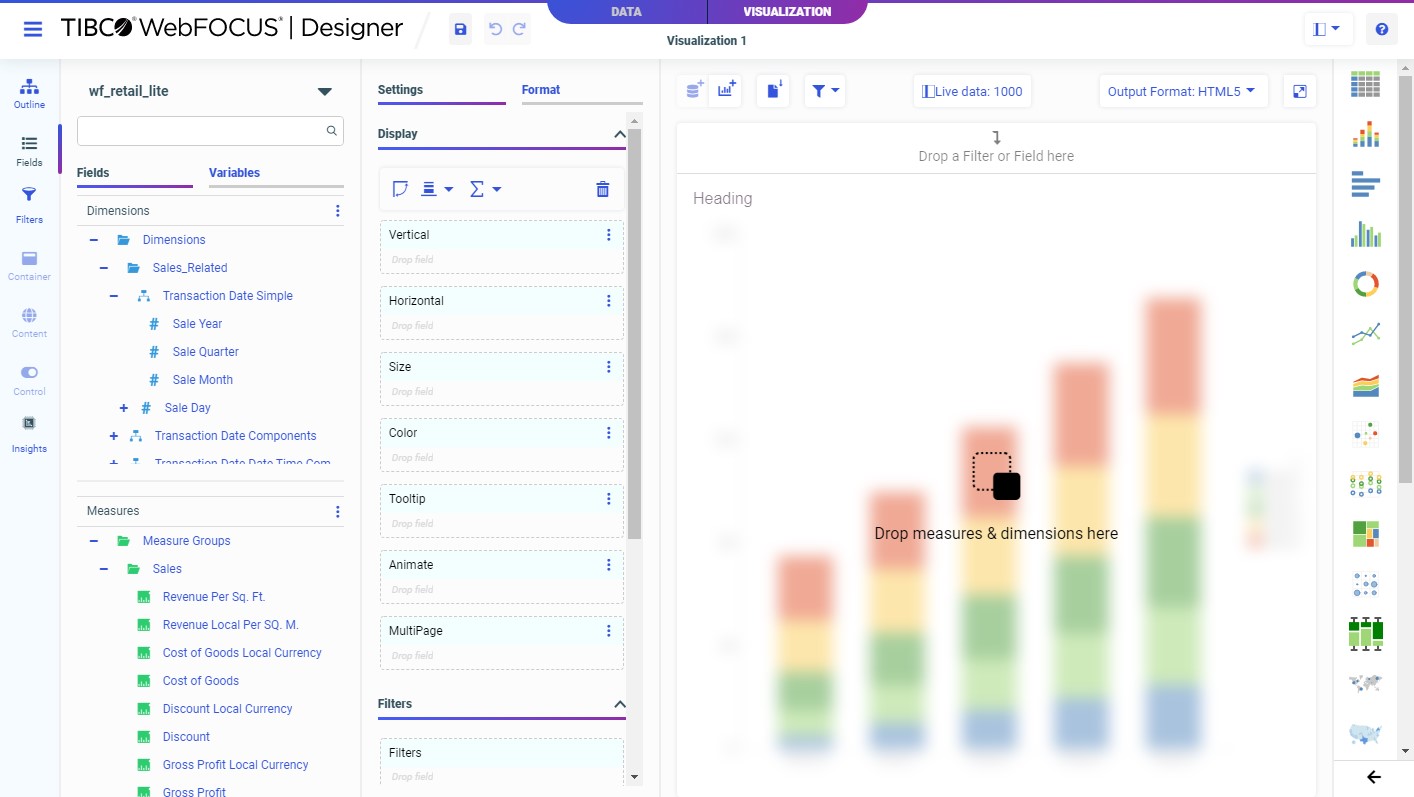Screen dimensions: 1414x797
Task: Open the Insights panel
Action: pyautogui.click(x=29, y=434)
